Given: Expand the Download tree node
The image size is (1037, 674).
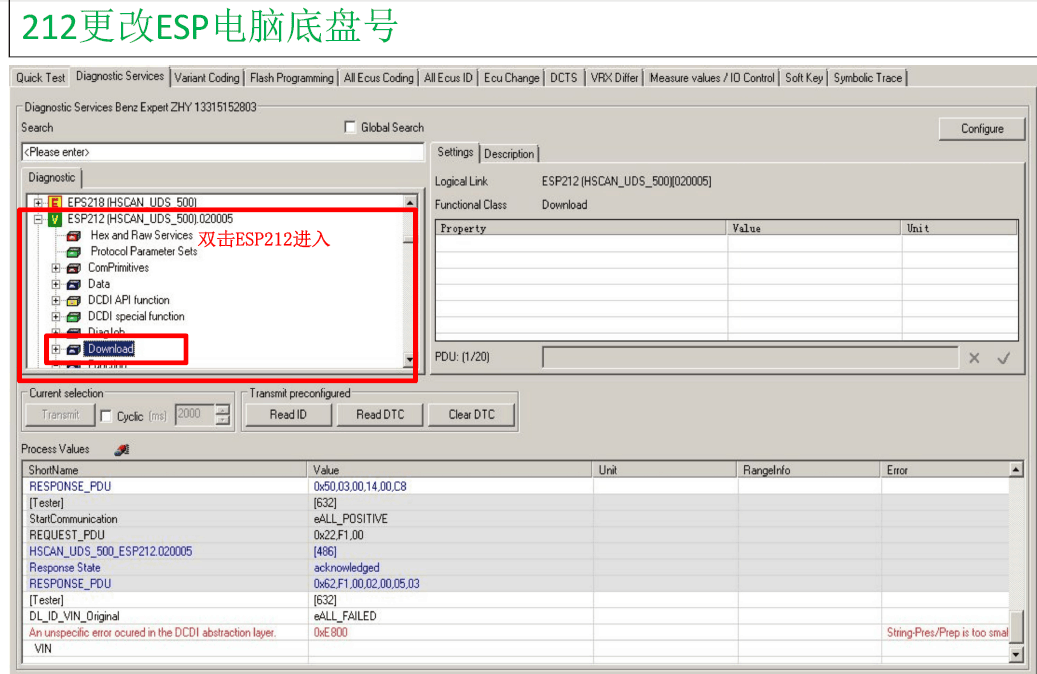Looking at the screenshot, I should pos(56,349).
